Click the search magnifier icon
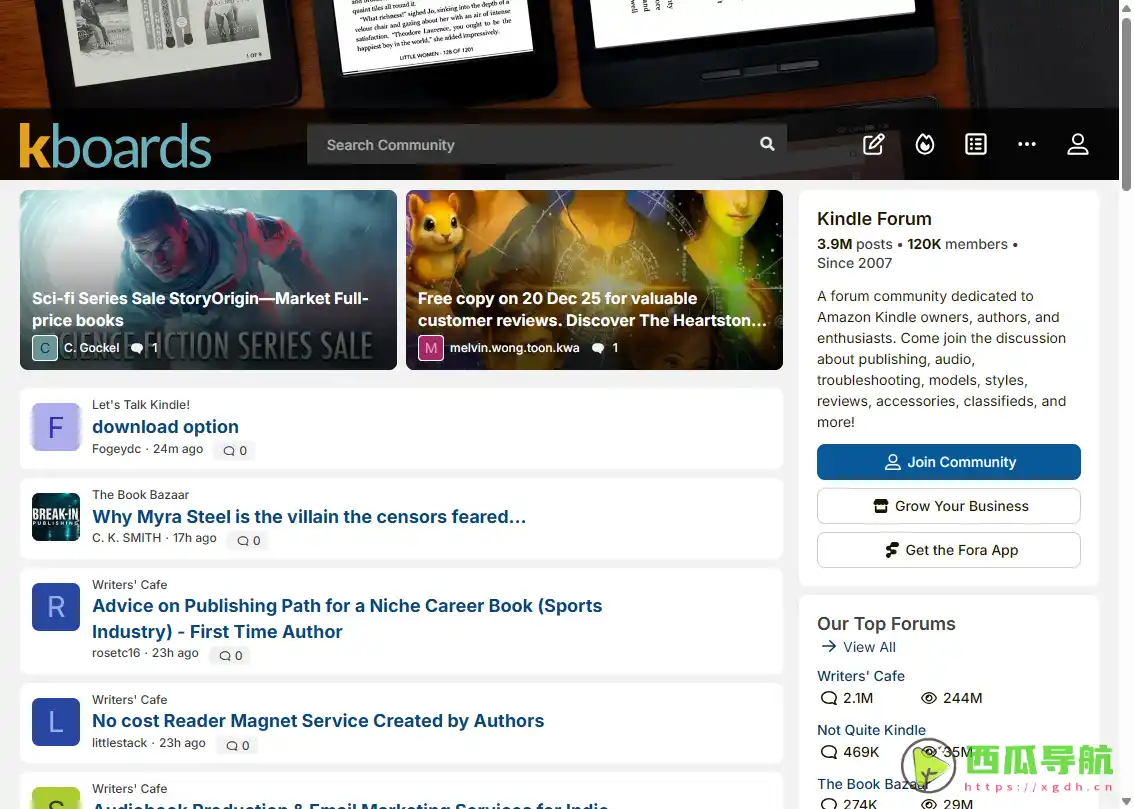Viewport: 1134px width, 809px height. [x=767, y=144]
